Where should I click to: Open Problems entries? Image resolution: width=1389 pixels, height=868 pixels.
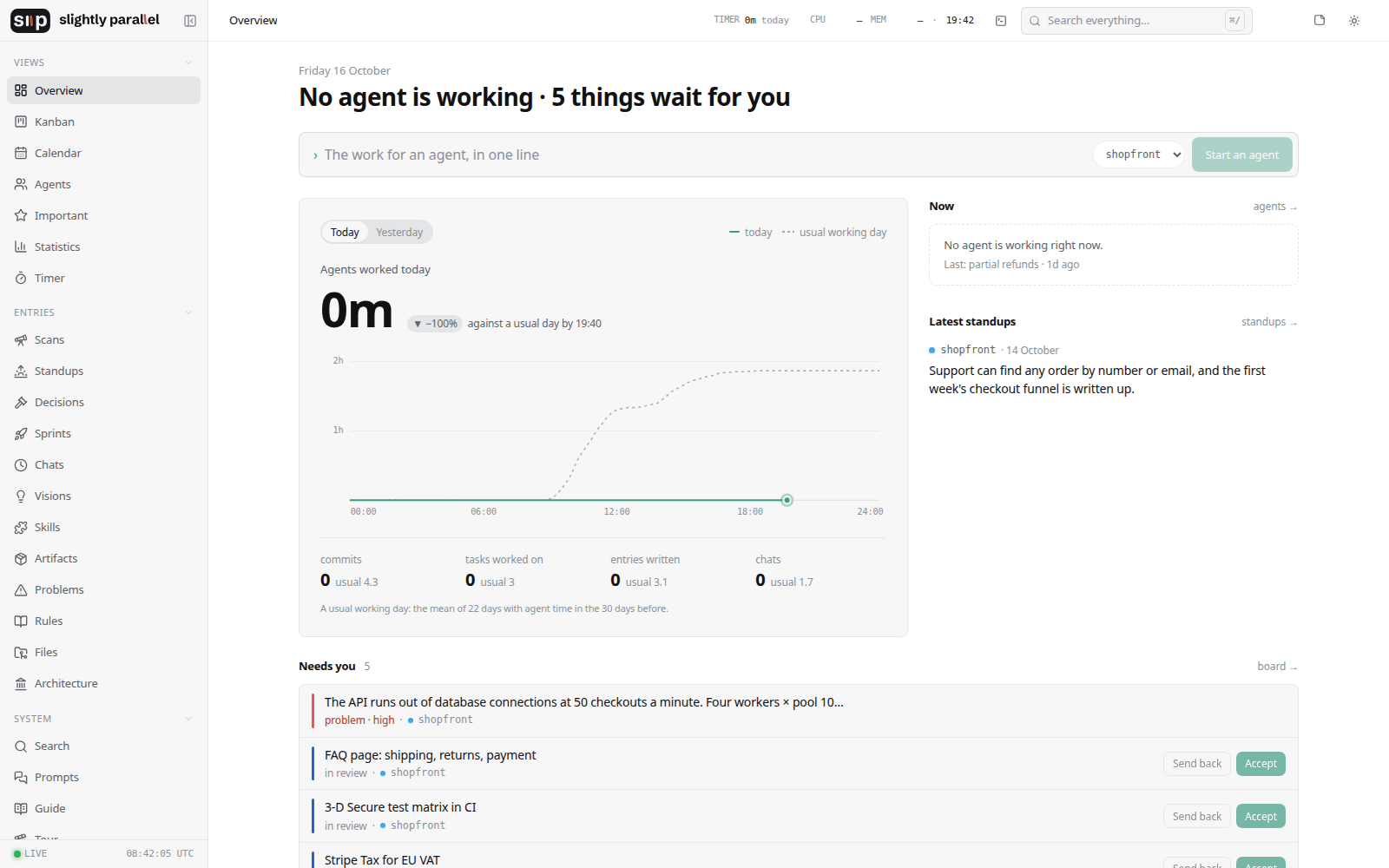click(x=103, y=589)
